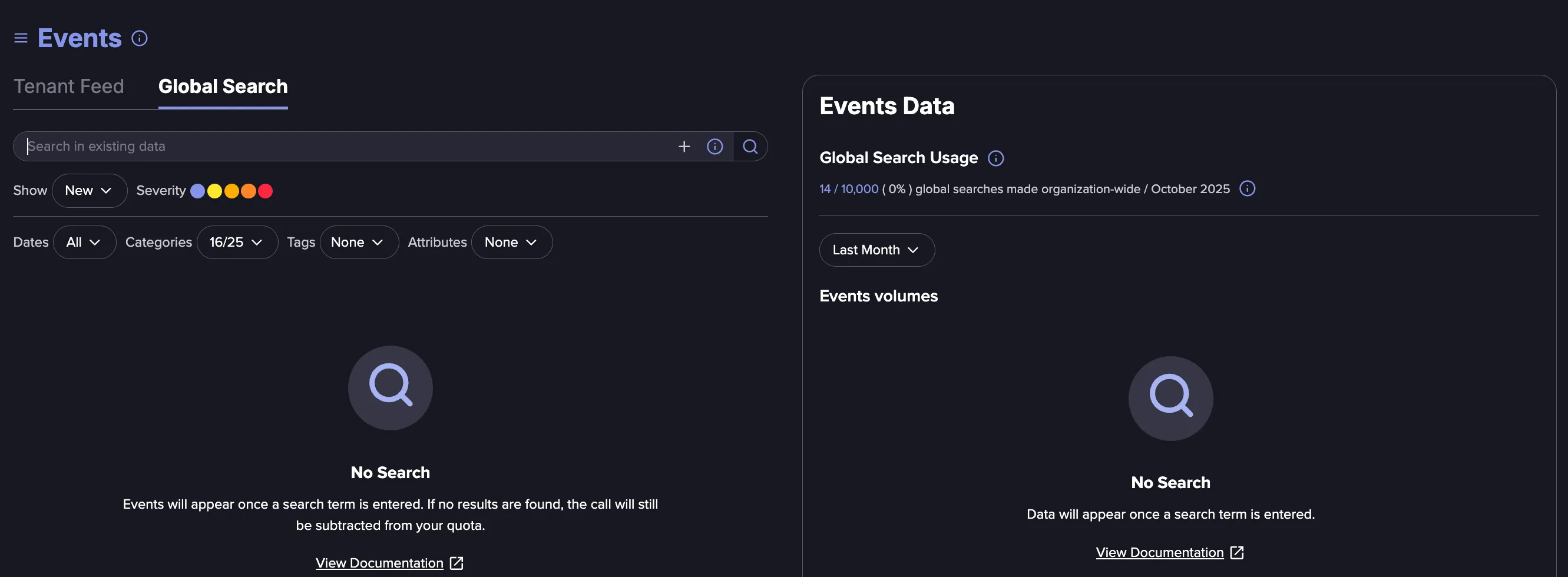Open search syntax info icon in search bar
1568x577 pixels.
click(714, 147)
